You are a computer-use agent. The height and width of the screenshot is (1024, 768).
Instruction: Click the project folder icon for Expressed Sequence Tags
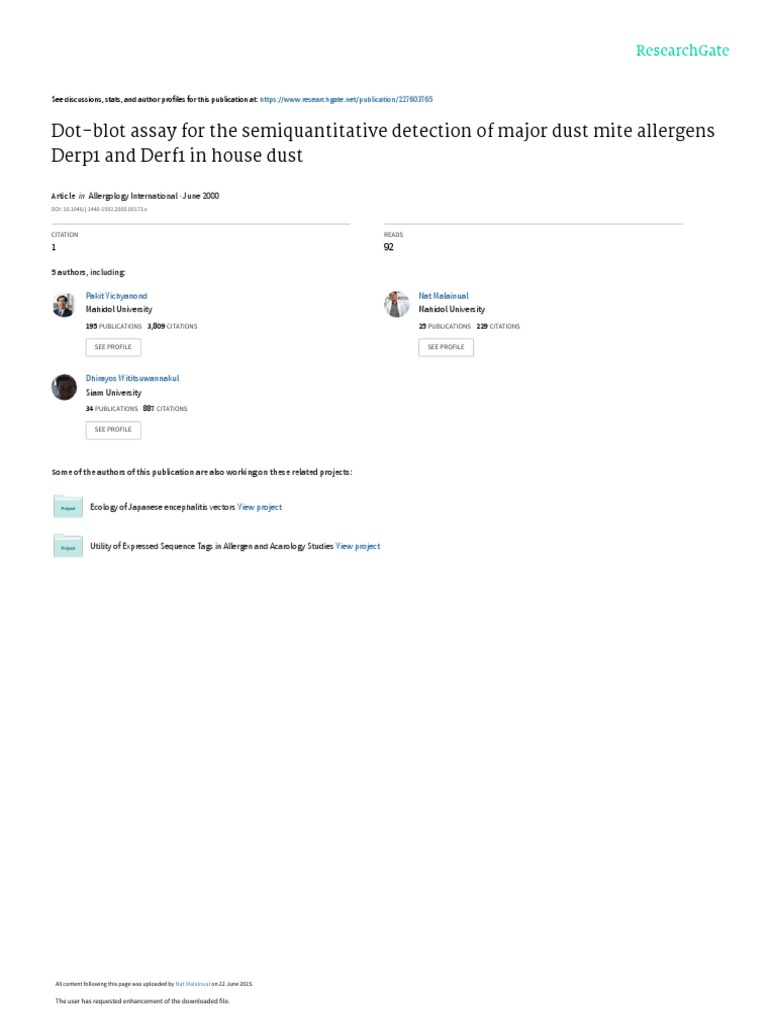click(x=68, y=547)
